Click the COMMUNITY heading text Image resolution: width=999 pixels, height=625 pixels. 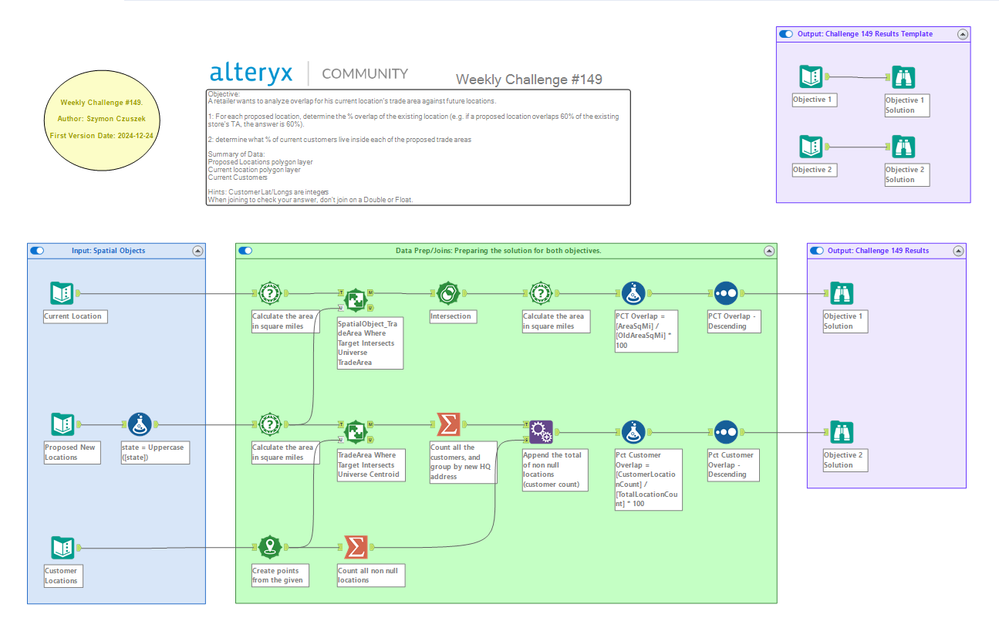tap(364, 74)
